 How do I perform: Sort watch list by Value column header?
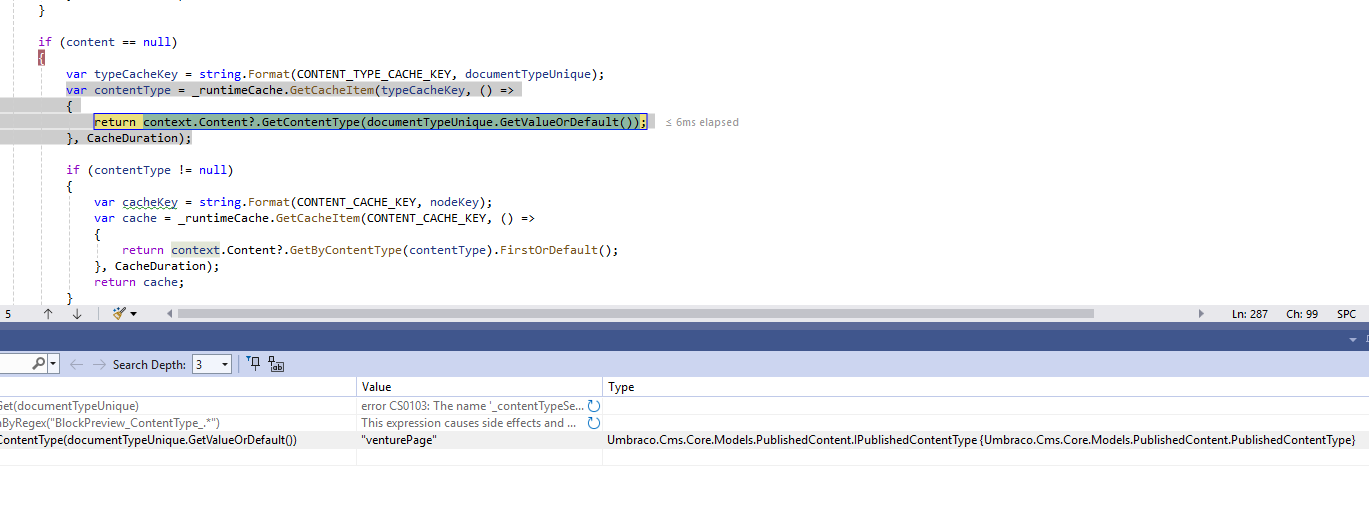click(x=480, y=386)
